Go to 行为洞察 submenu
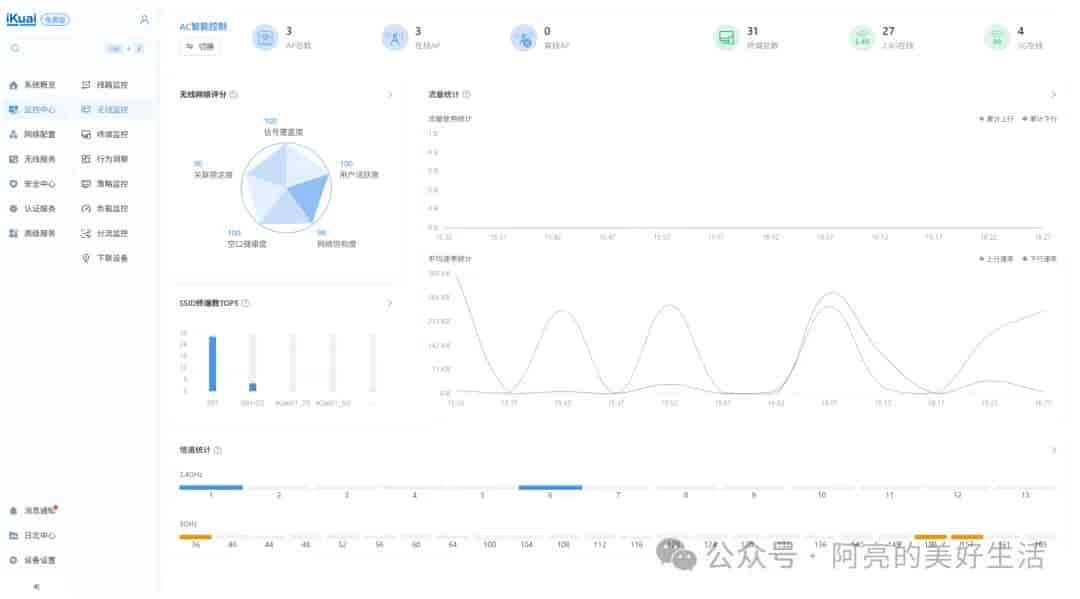This screenshot has width=1080, height=599. [x=105, y=159]
